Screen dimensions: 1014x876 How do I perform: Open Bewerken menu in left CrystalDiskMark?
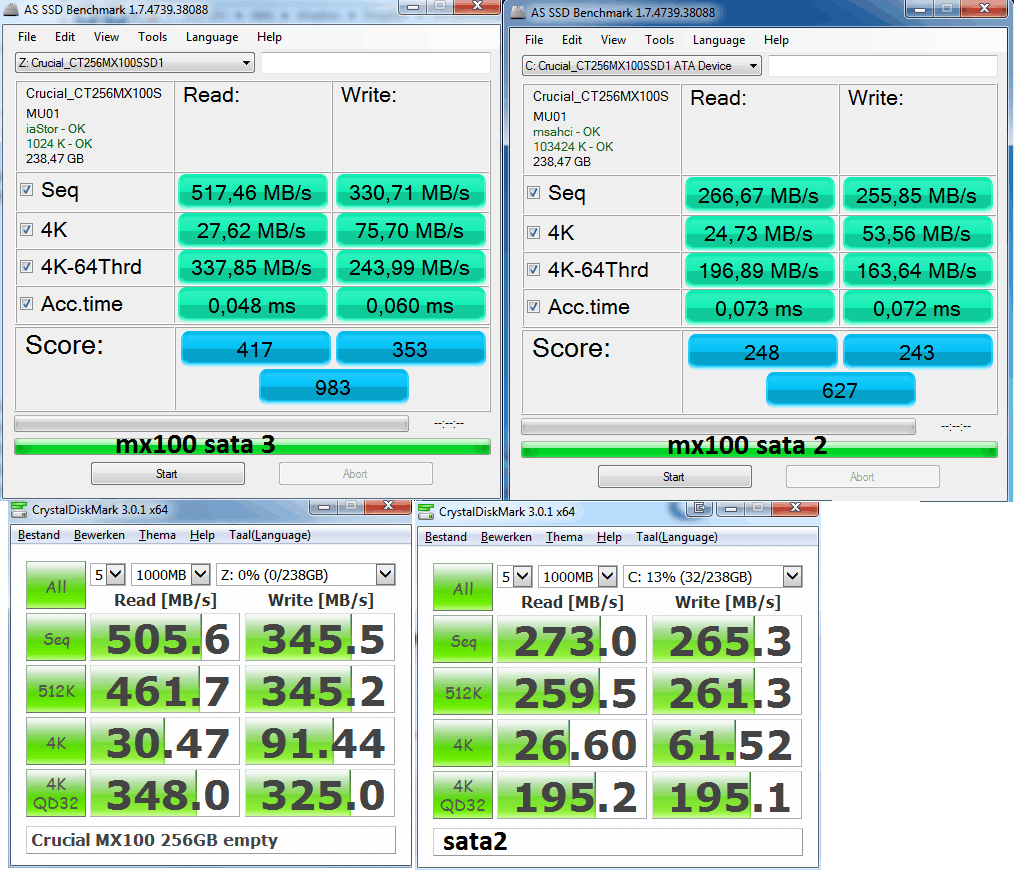99,535
